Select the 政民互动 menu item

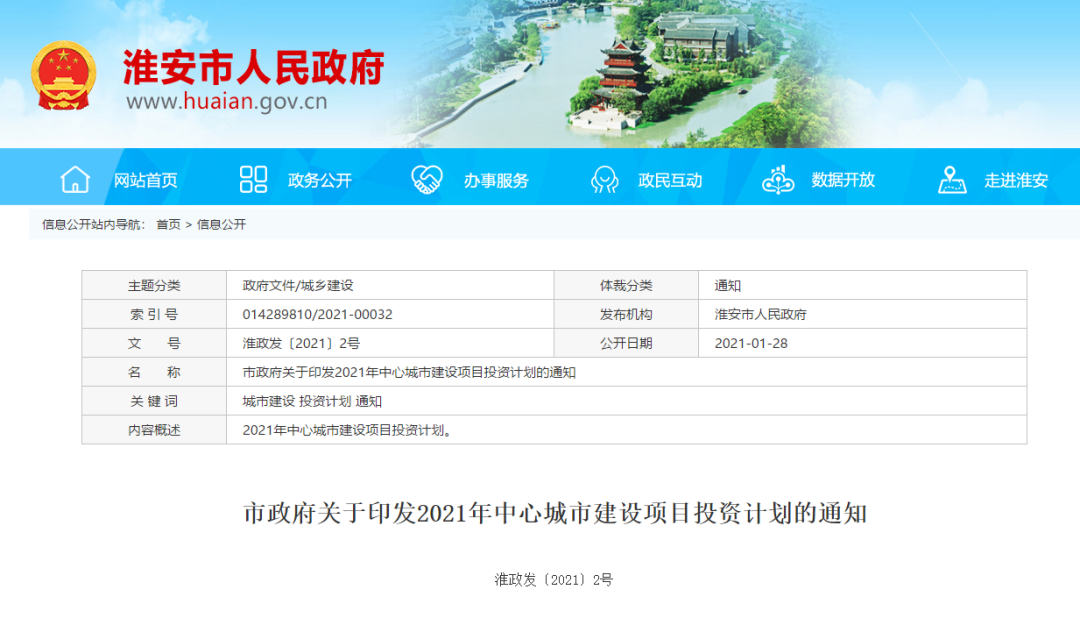[670, 181]
